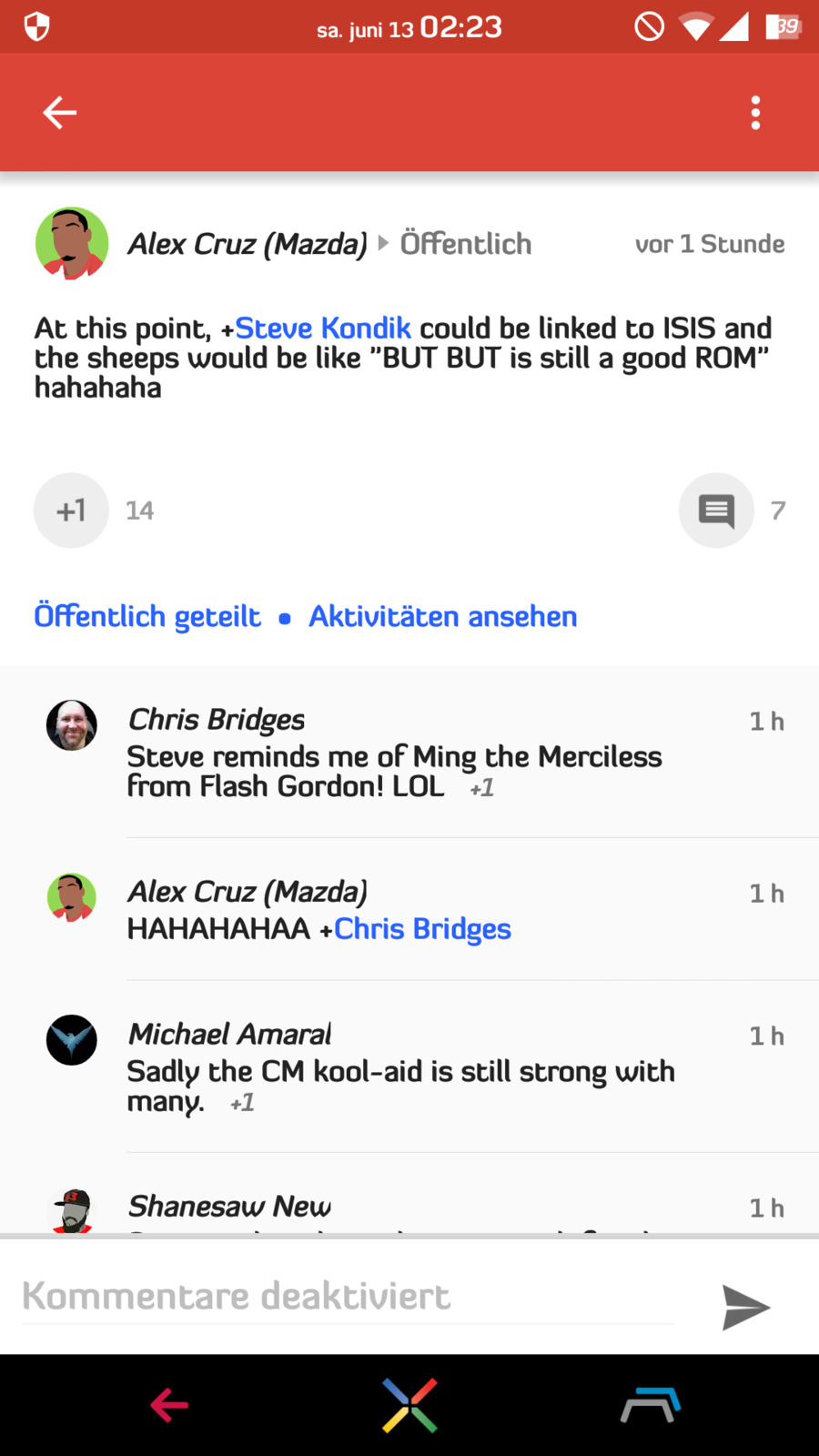Viewport: 819px width, 1456px height.
Task: Tap the 14 count of +1s on the post
Action: pos(139,511)
